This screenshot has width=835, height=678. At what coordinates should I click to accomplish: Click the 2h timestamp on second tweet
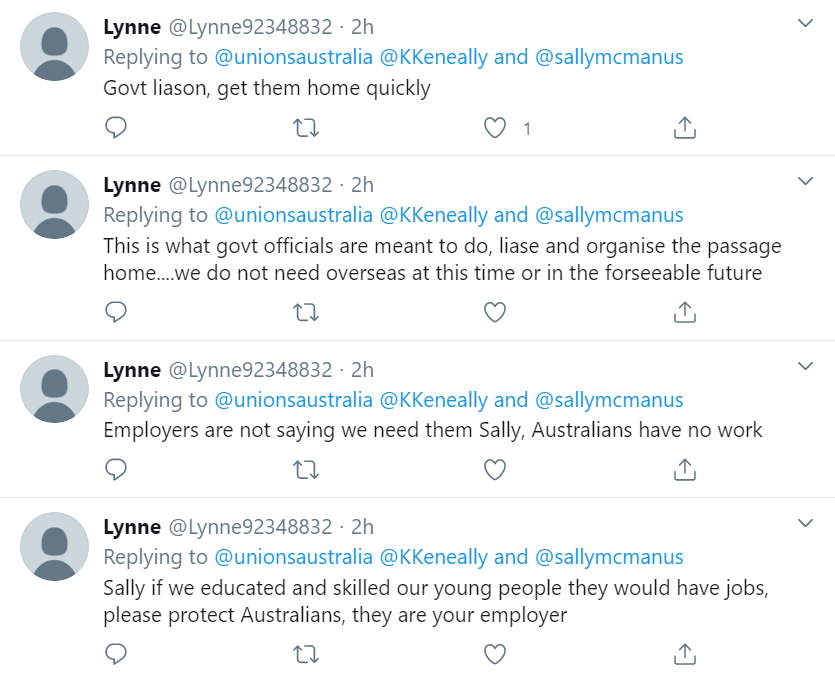pos(362,185)
